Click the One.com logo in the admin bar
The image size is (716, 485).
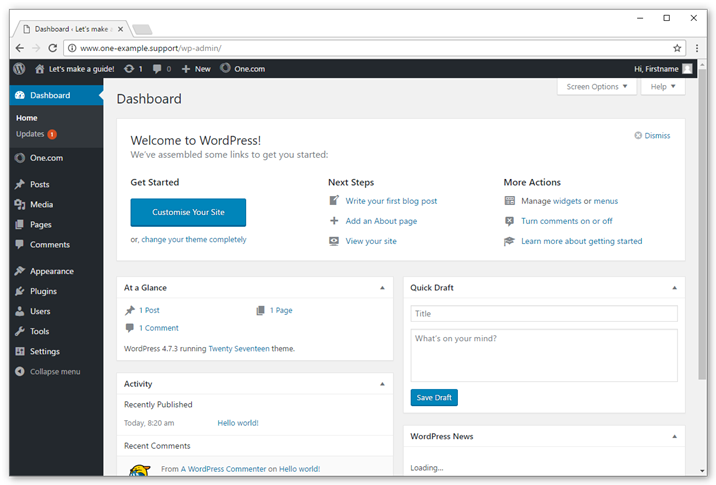(x=225, y=68)
